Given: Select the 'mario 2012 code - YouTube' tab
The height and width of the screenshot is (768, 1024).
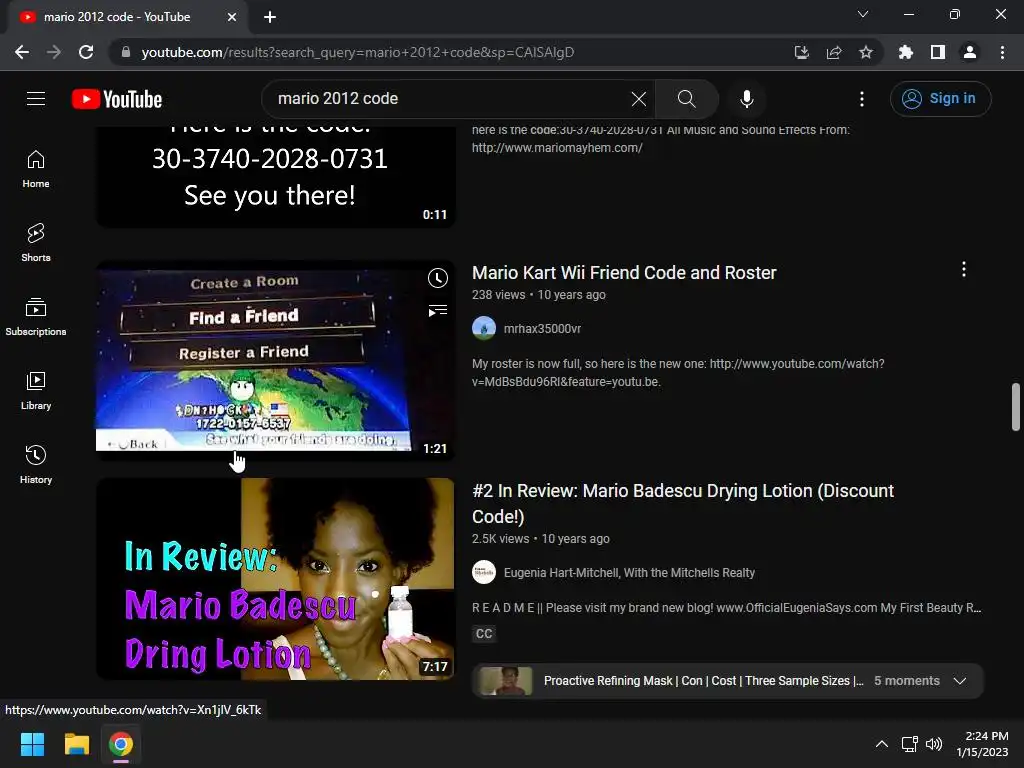Looking at the screenshot, I should (118, 17).
